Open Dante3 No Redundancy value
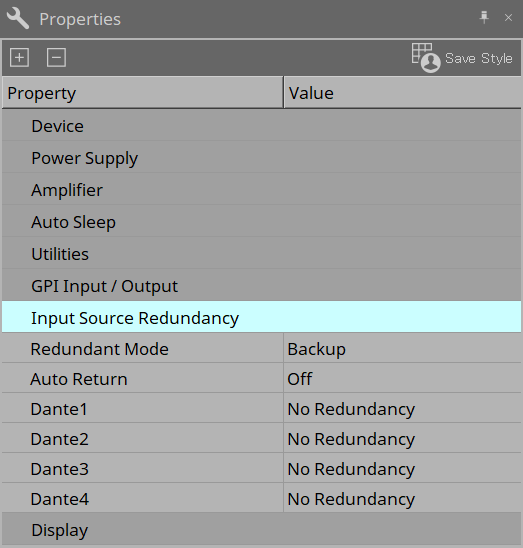This screenshot has width=523, height=548. point(402,469)
